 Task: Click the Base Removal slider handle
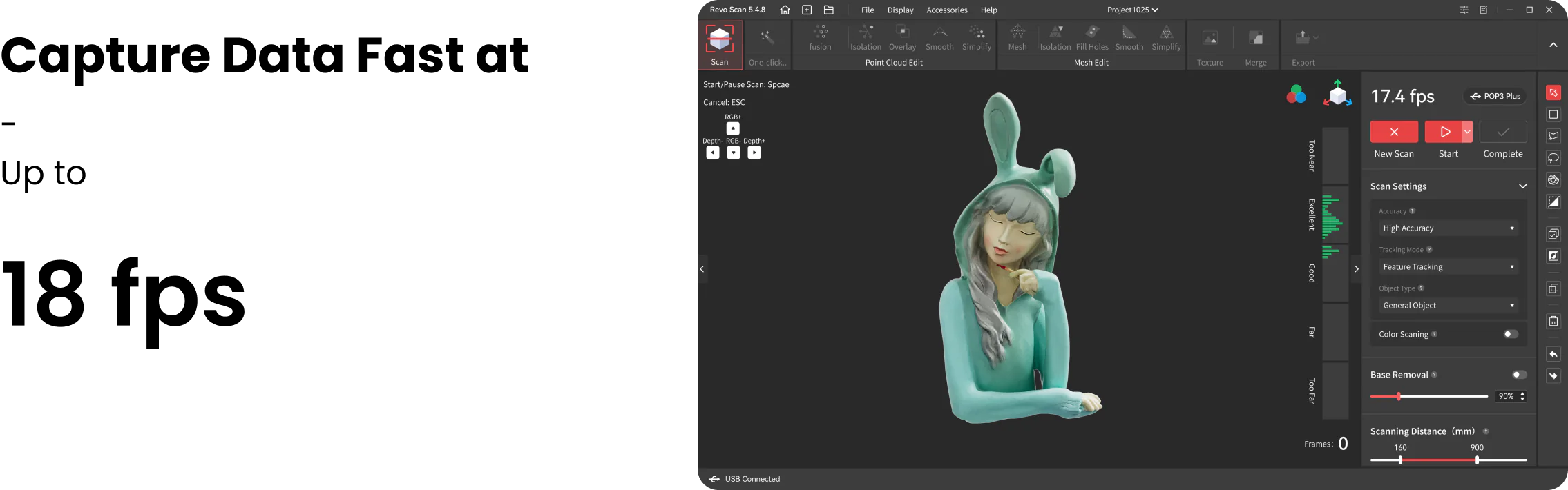(1399, 396)
